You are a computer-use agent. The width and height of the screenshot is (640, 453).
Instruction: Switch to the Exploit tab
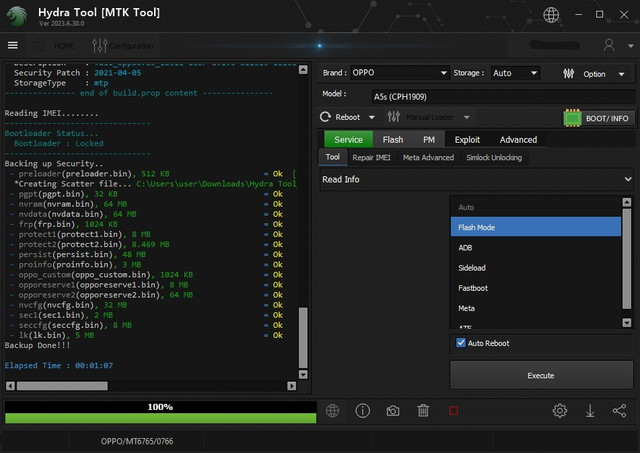(467, 140)
